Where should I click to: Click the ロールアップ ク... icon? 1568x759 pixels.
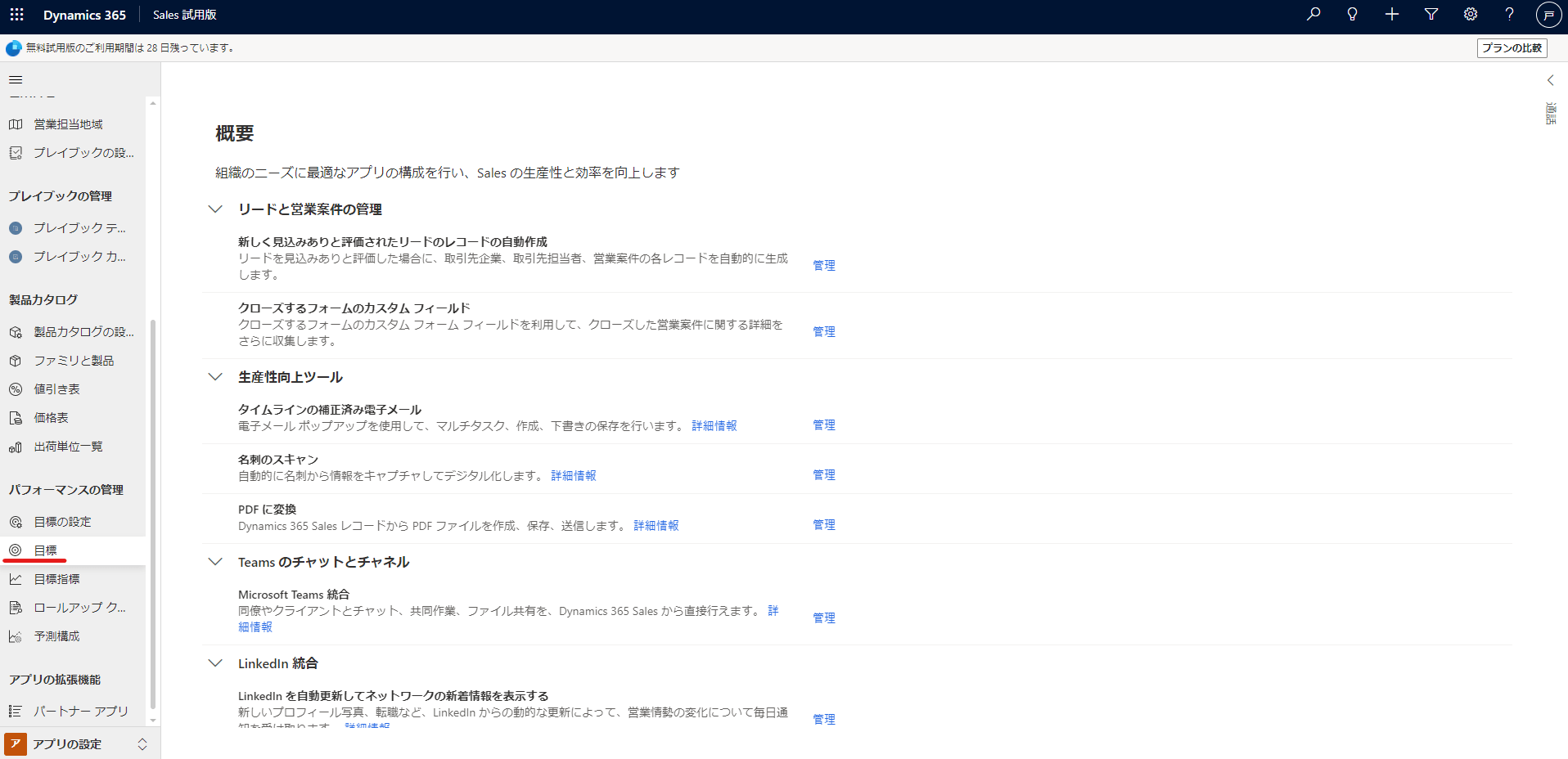click(x=16, y=608)
